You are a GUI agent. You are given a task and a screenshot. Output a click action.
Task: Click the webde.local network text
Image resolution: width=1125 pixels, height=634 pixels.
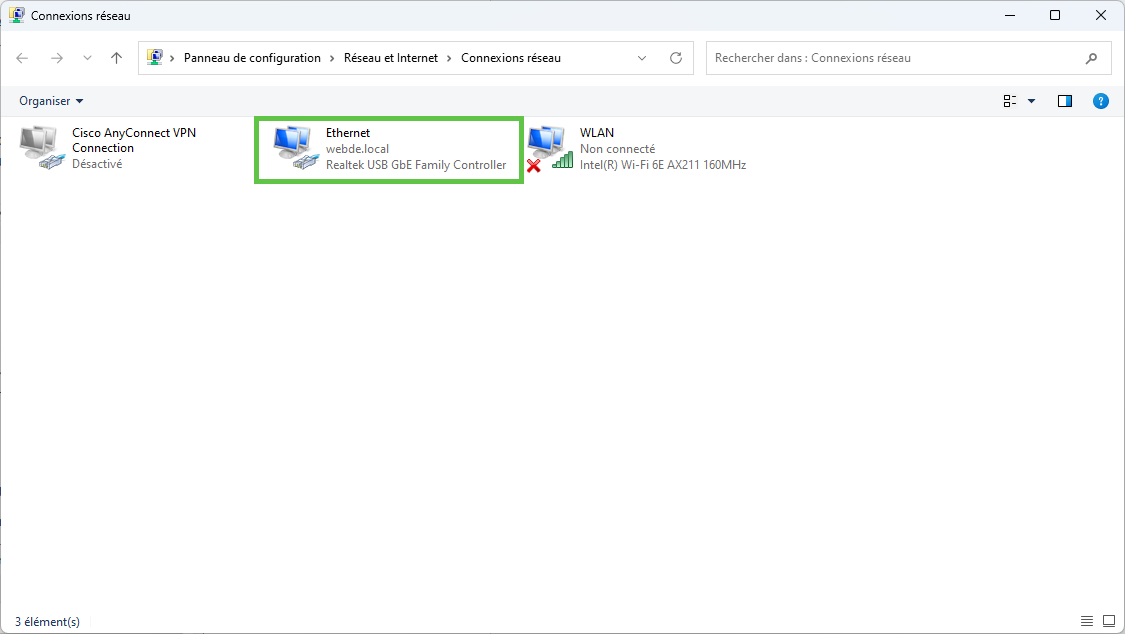(x=357, y=148)
